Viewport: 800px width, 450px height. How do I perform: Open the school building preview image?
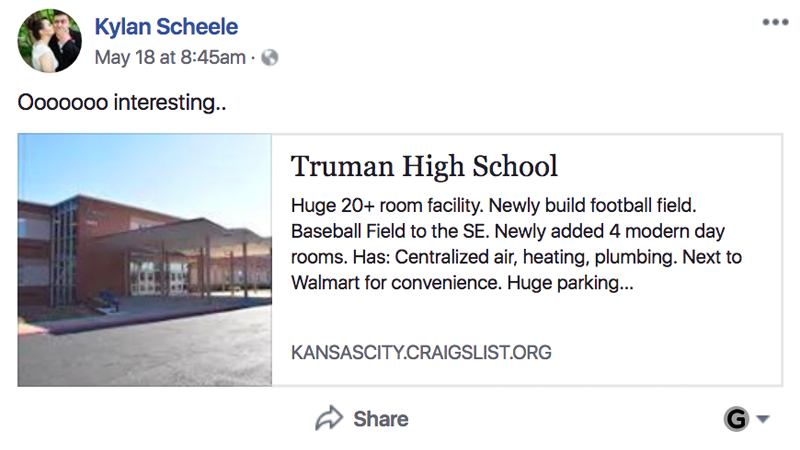145,259
